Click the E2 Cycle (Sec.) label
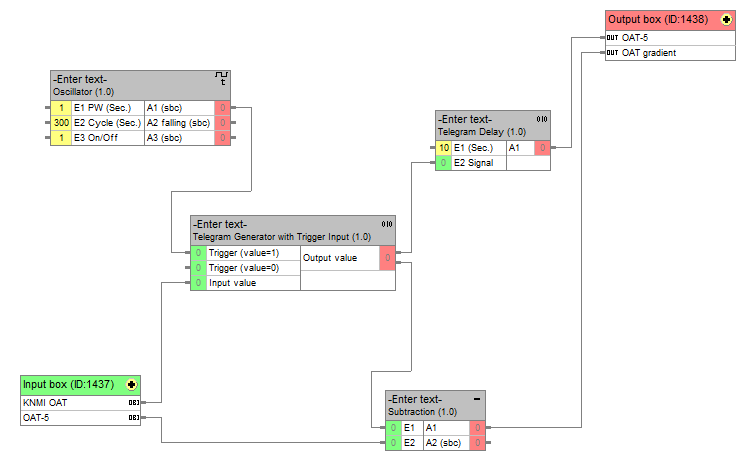 pos(108,123)
